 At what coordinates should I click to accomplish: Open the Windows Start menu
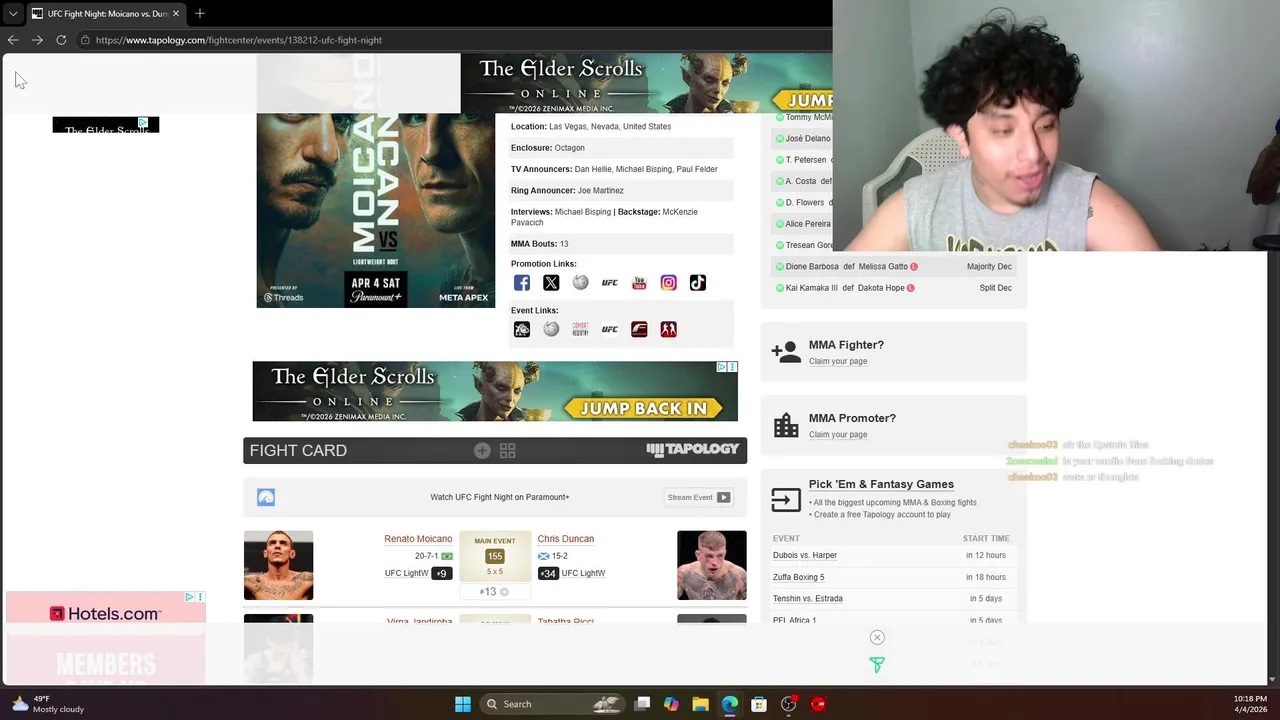(x=463, y=704)
